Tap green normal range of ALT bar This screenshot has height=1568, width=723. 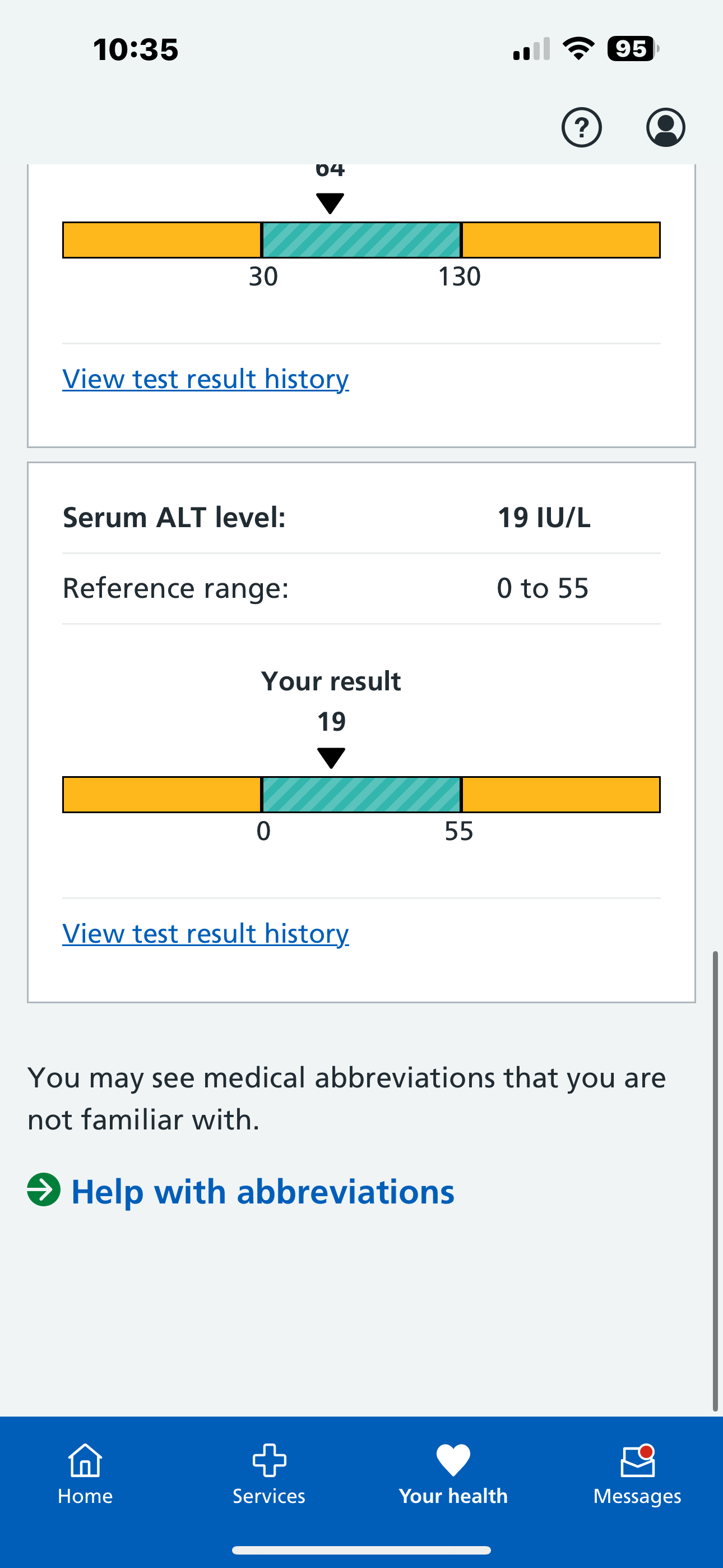pyautogui.click(x=361, y=794)
